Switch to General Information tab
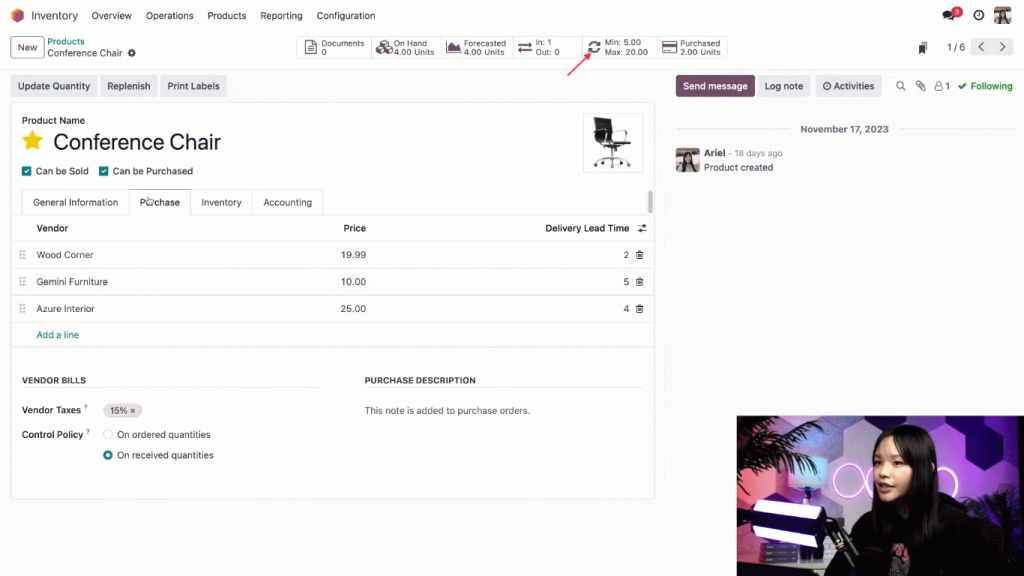Screen dimensions: 1024x576 point(76,202)
